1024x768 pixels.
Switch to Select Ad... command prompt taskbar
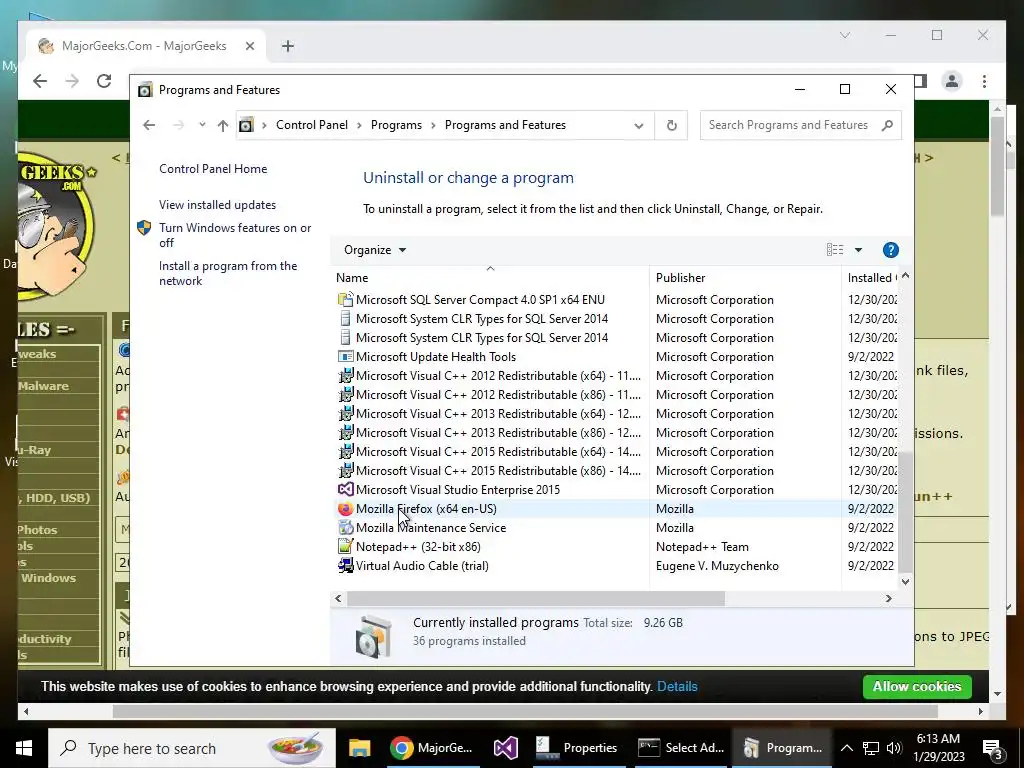point(680,748)
